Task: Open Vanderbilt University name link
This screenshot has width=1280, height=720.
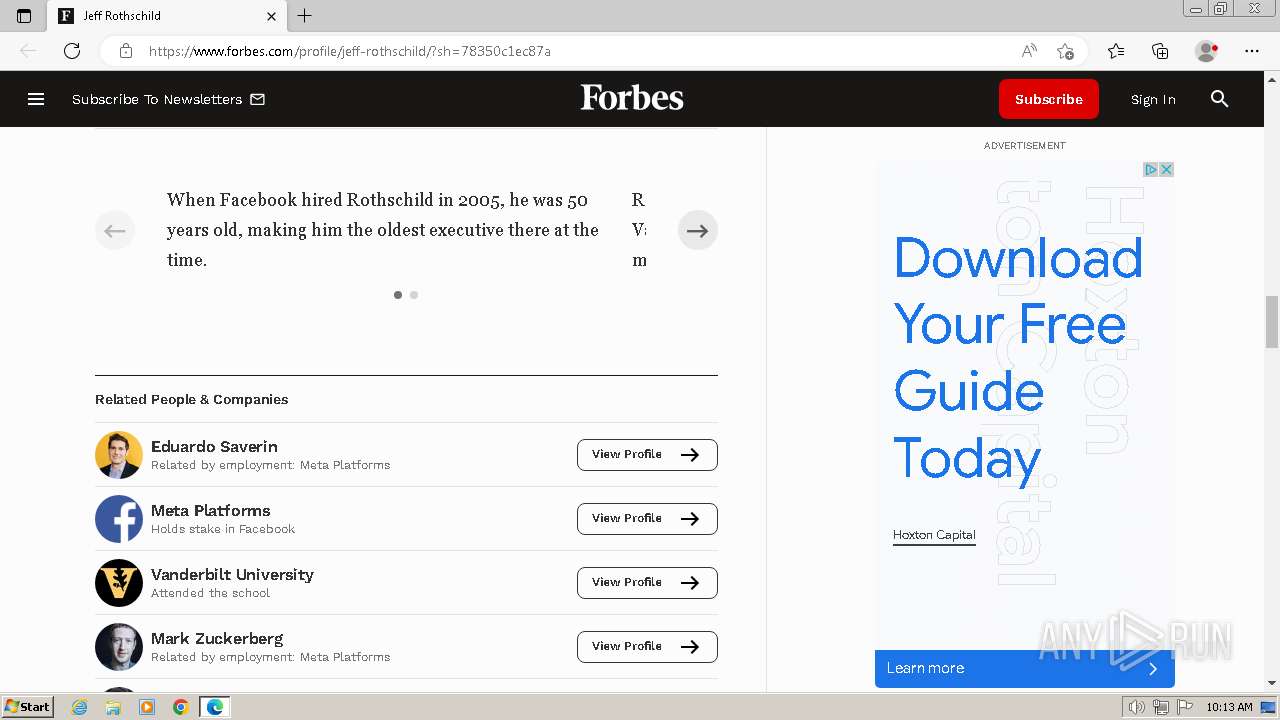Action: click(232, 574)
